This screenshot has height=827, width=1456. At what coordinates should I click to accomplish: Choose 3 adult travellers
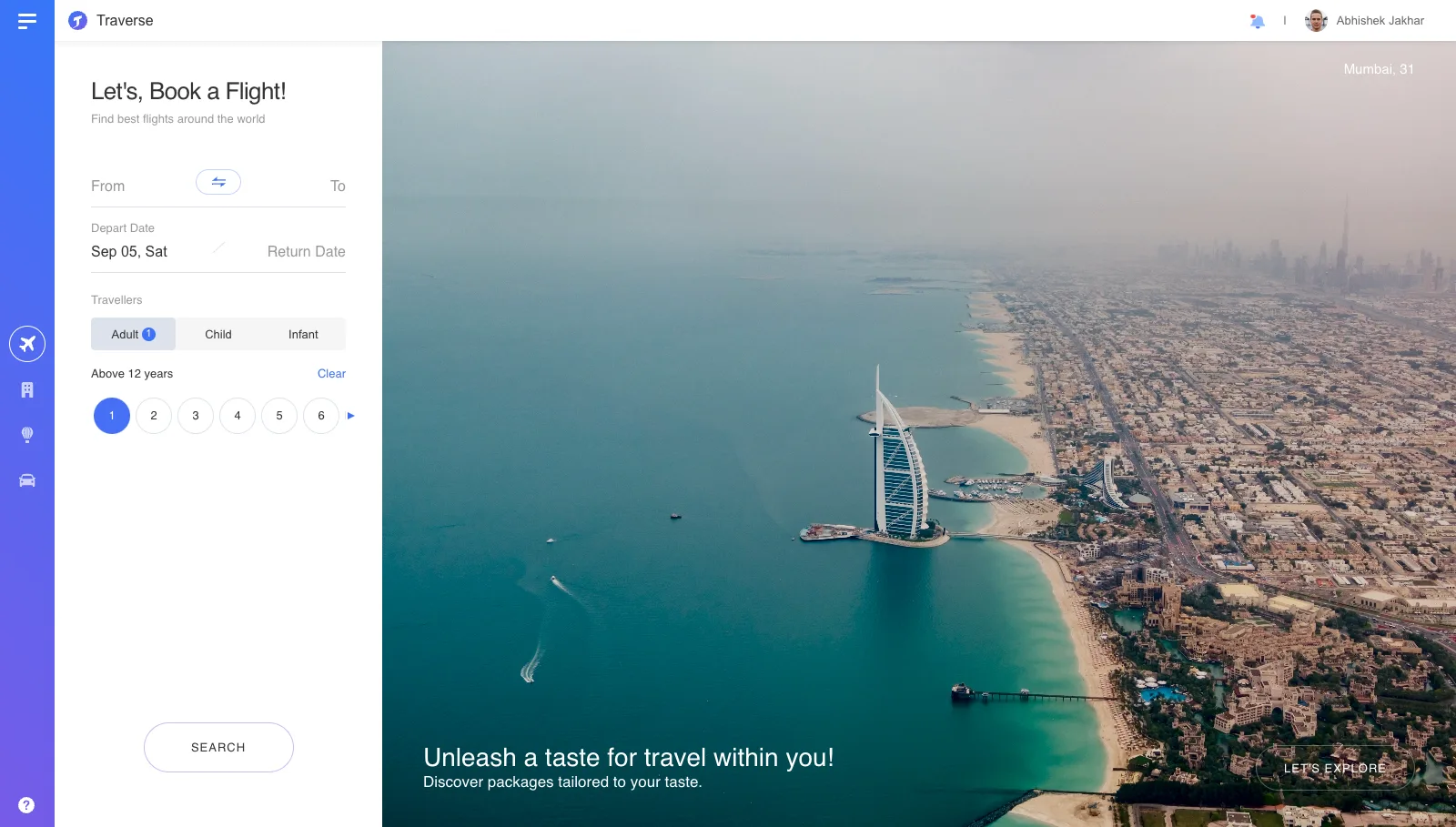click(x=196, y=416)
